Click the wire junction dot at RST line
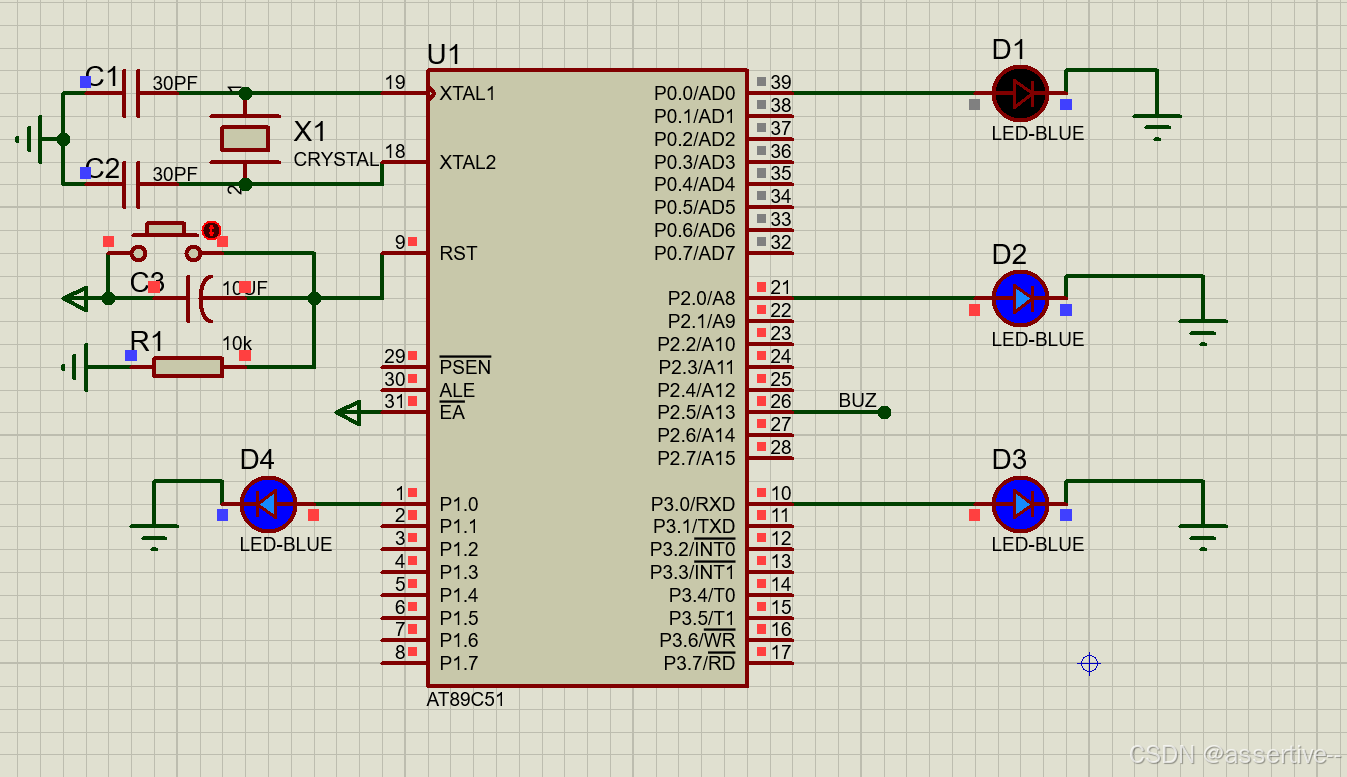The height and width of the screenshot is (777, 1347). click(314, 298)
